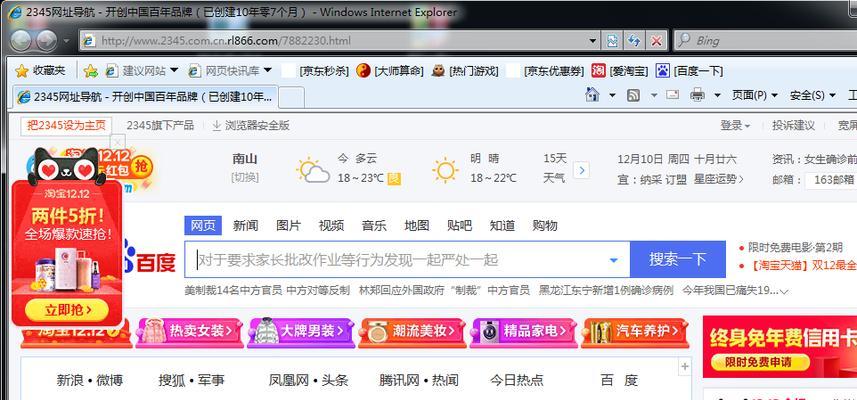Click the next arrow beside 15天天气
The image size is (857, 400).
coord(582,170)
